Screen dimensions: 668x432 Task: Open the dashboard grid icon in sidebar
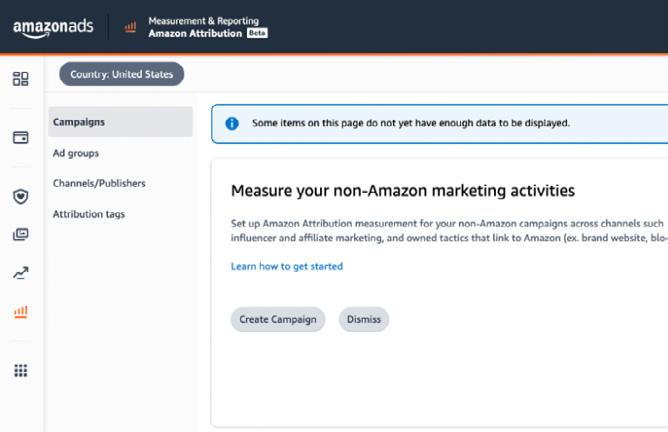click(21, 79)
